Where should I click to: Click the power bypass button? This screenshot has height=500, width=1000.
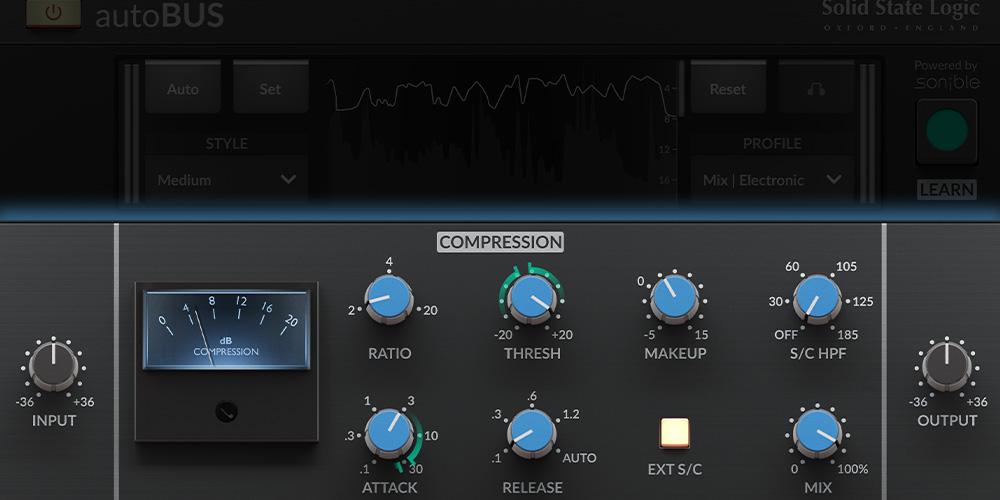click(x=53, y=13)
